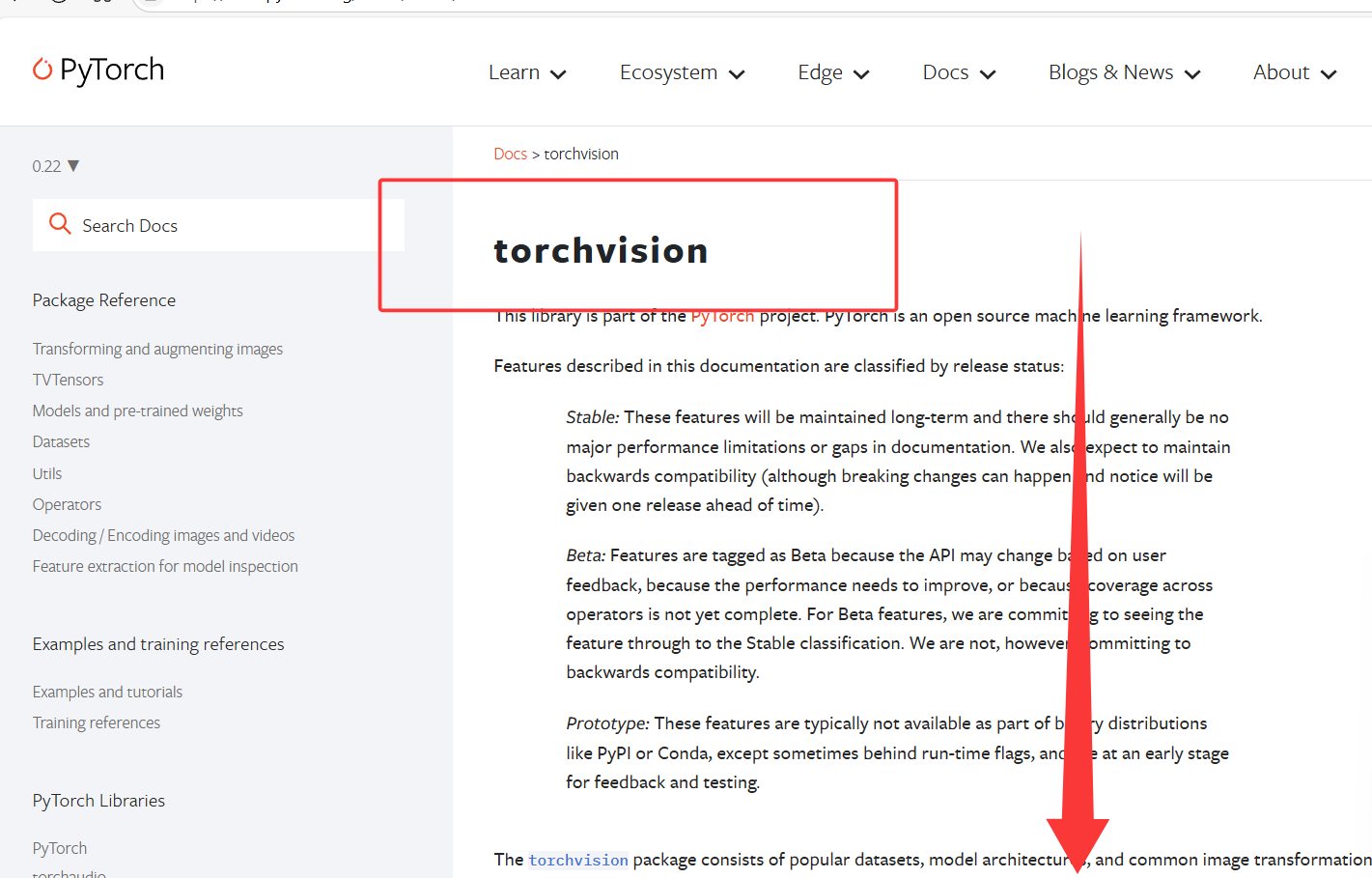Open the Edge menu
Viewport: 1372px width, 878px height.
(833, 72)
